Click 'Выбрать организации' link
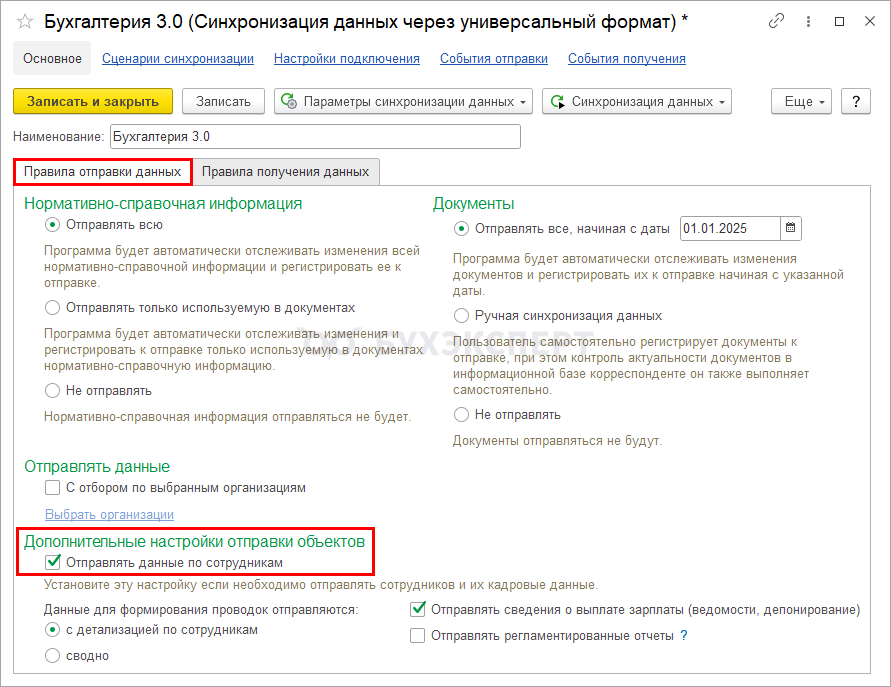This screenshot has height=687, width=891. click(x=110, y=514)
